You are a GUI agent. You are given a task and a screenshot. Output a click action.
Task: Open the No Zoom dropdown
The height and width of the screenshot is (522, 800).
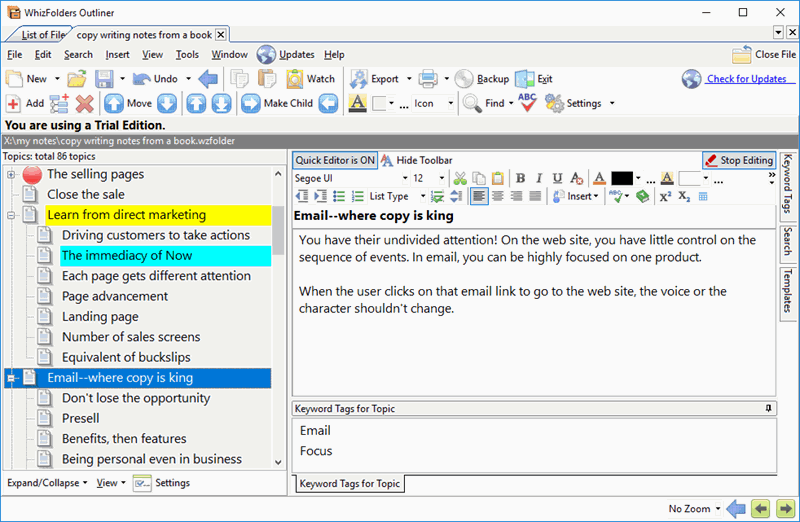click(718, 509)
